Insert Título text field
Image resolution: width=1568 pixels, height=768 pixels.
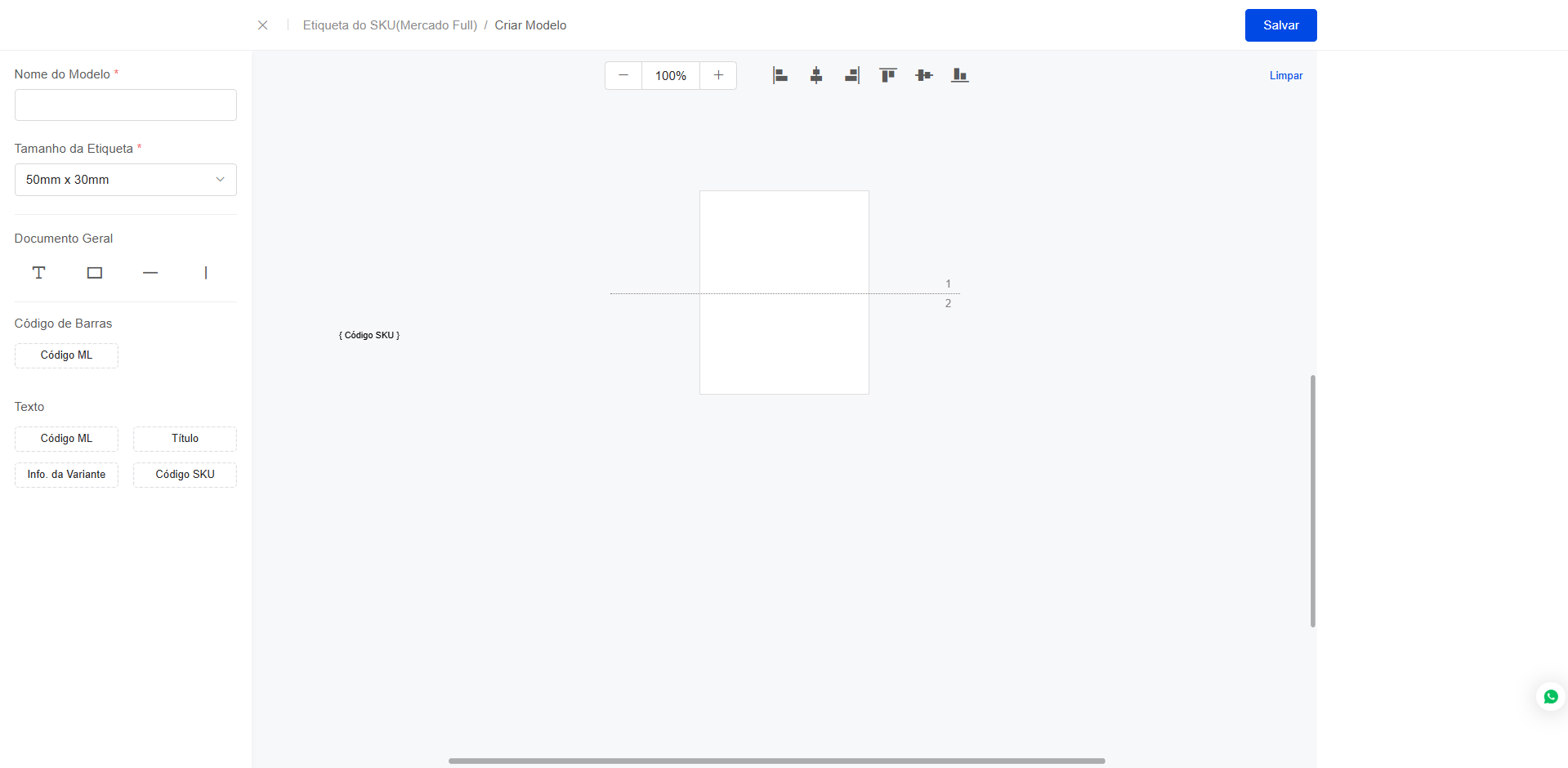point(185,439)
